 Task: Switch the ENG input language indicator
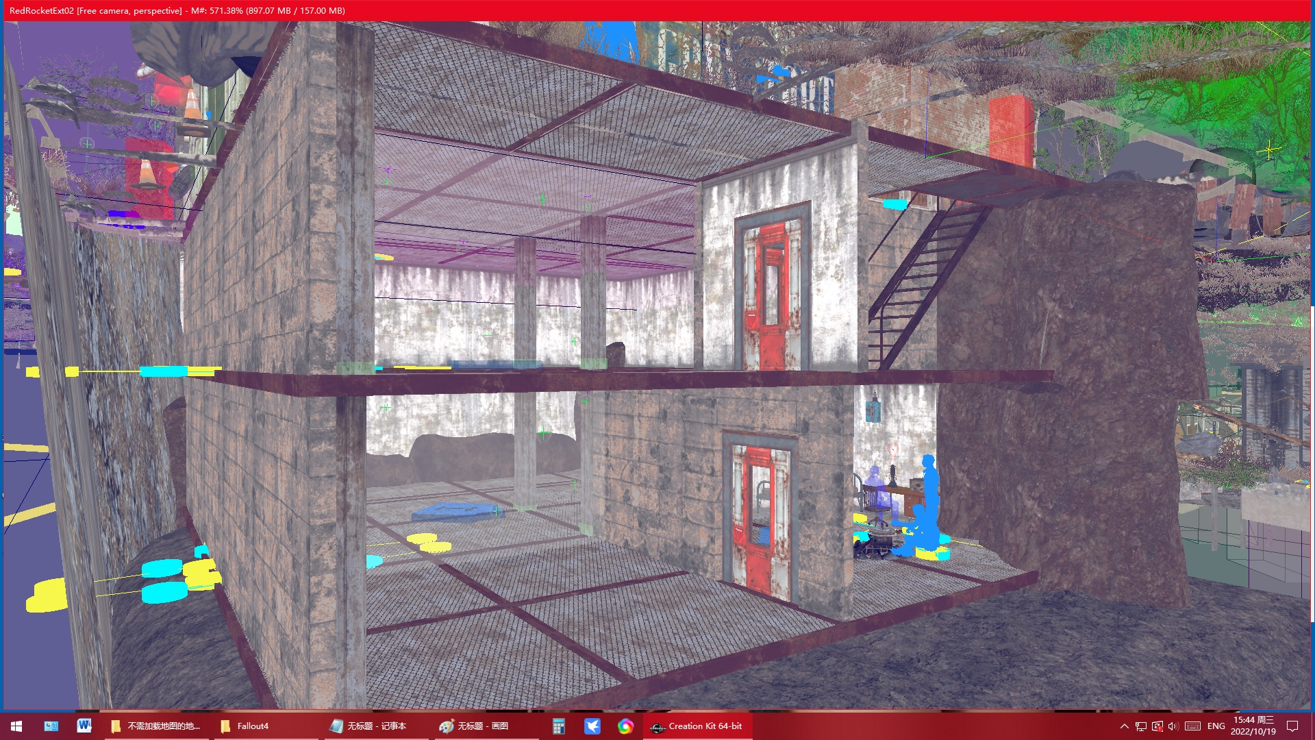(x=1216, y=727)
